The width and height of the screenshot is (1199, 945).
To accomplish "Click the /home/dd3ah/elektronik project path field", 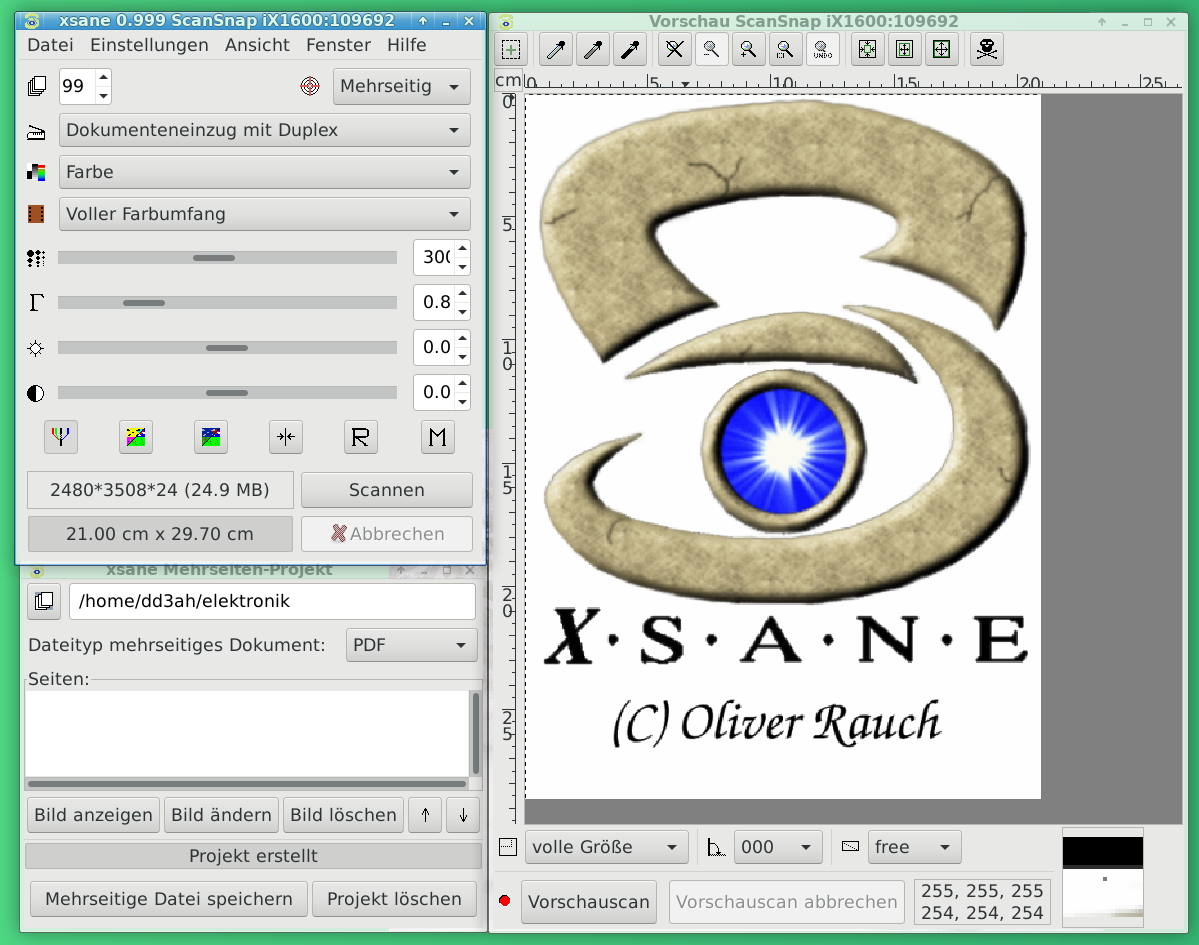I will point(272,601).
